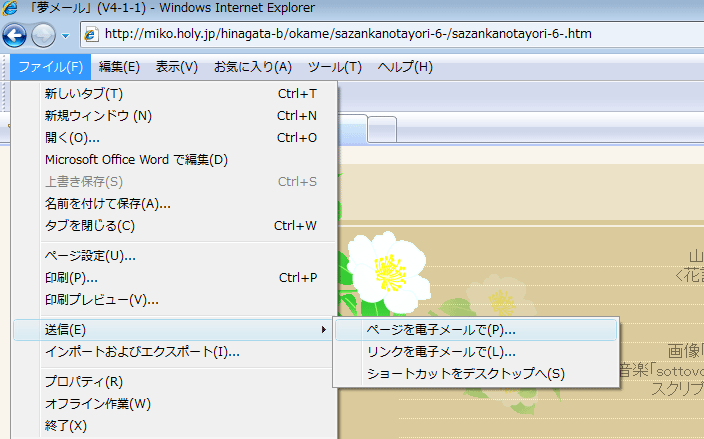This screenshot has height=439, width=704.
Task: Click the Internet Explorer icon in the title bar
Action: 10,9
